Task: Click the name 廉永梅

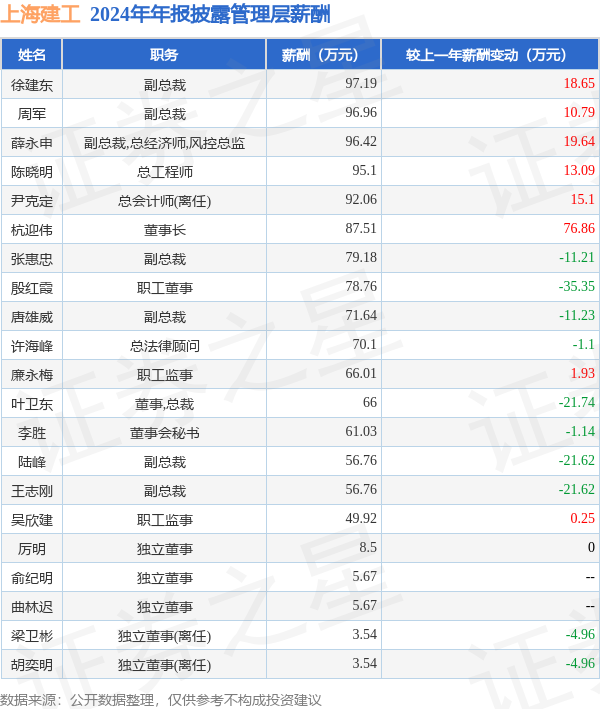Action: (32, 375)
